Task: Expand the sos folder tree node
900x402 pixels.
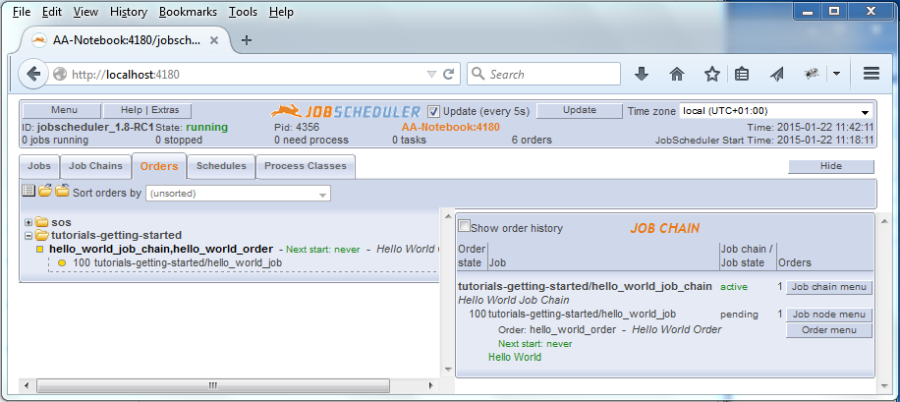Action: tap(28, 222)
